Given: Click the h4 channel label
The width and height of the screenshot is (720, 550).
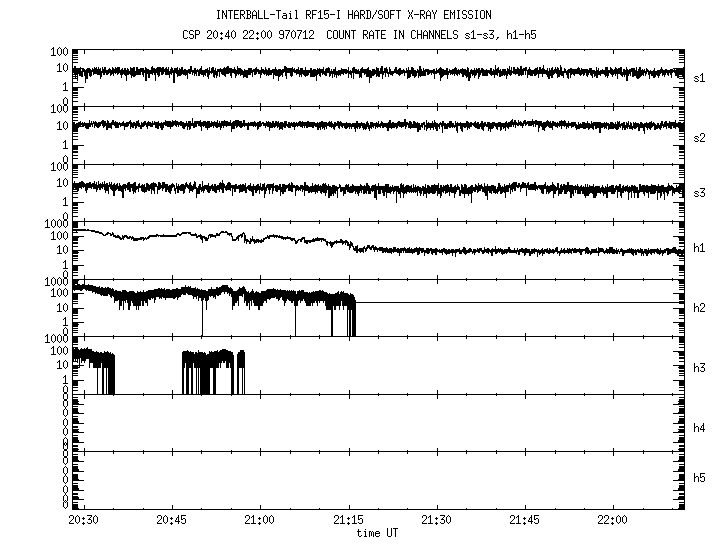Looking at the screenshot, I should [x=700, y=428].
